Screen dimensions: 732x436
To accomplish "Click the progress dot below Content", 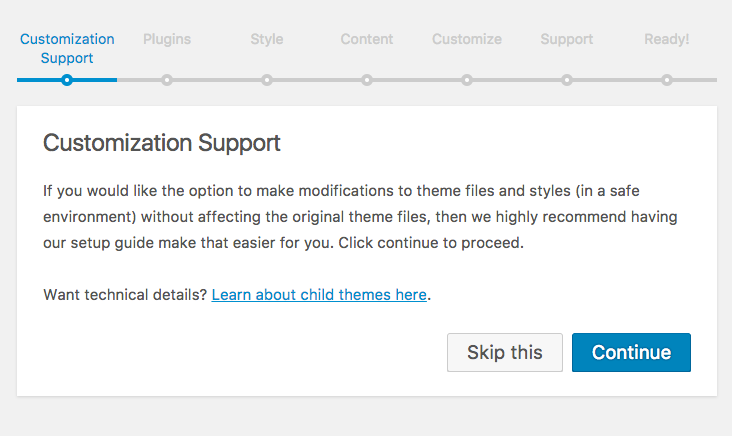I will tap(367, 80).
